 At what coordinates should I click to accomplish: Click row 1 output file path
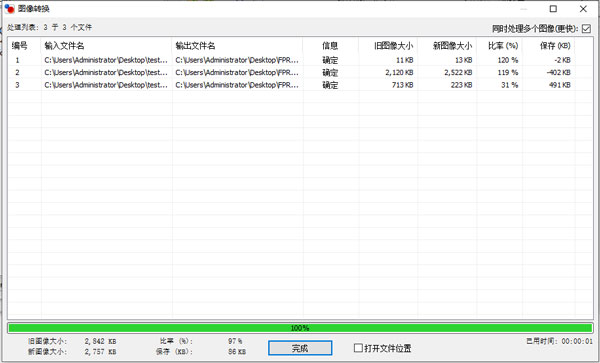(237, 60)
